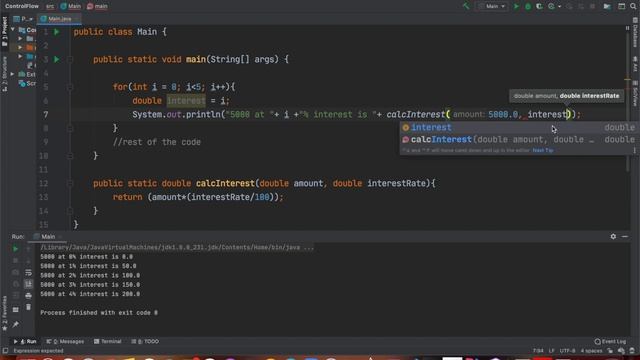Screen dimensions: 640x360
Task: Clear all Run console output with the trash icon
Action: 28,307
